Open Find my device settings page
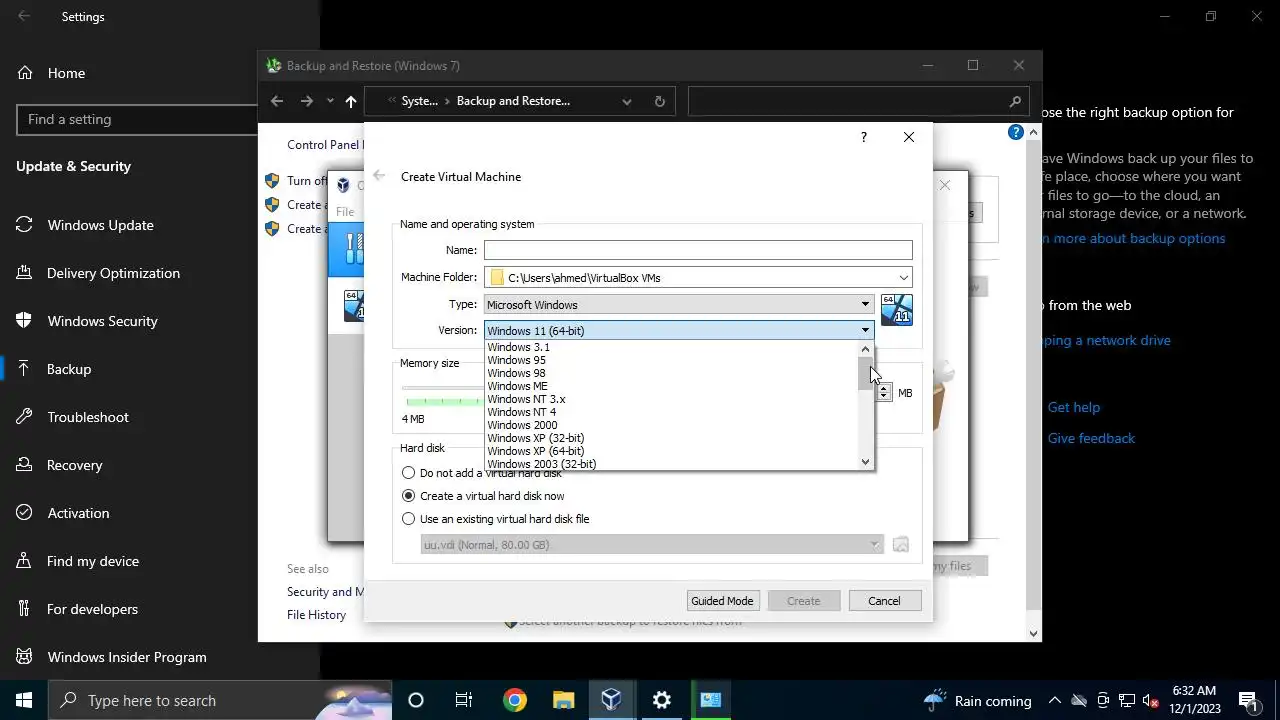This screenshot has height=720, width=1280. 93,561
